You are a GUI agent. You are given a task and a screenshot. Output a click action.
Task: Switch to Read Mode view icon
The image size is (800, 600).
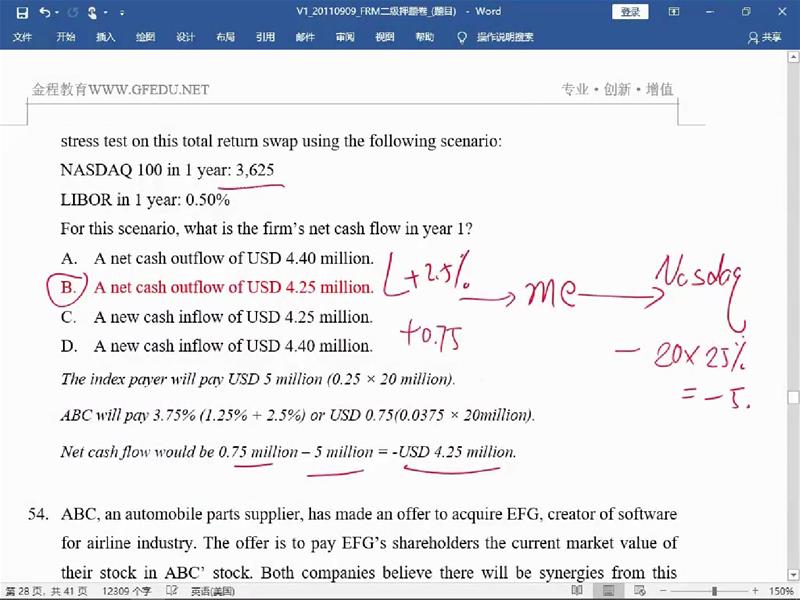pyautogui.click(x=577, y=591)
